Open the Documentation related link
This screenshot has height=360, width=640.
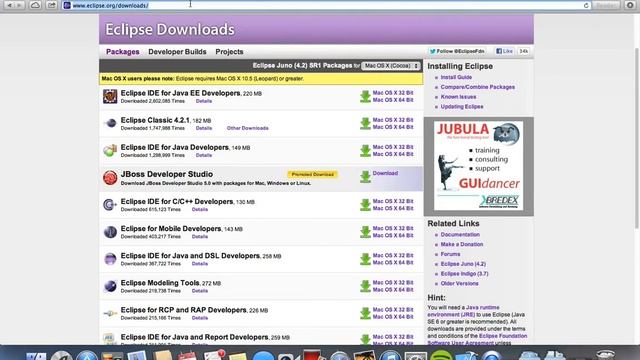460,235
